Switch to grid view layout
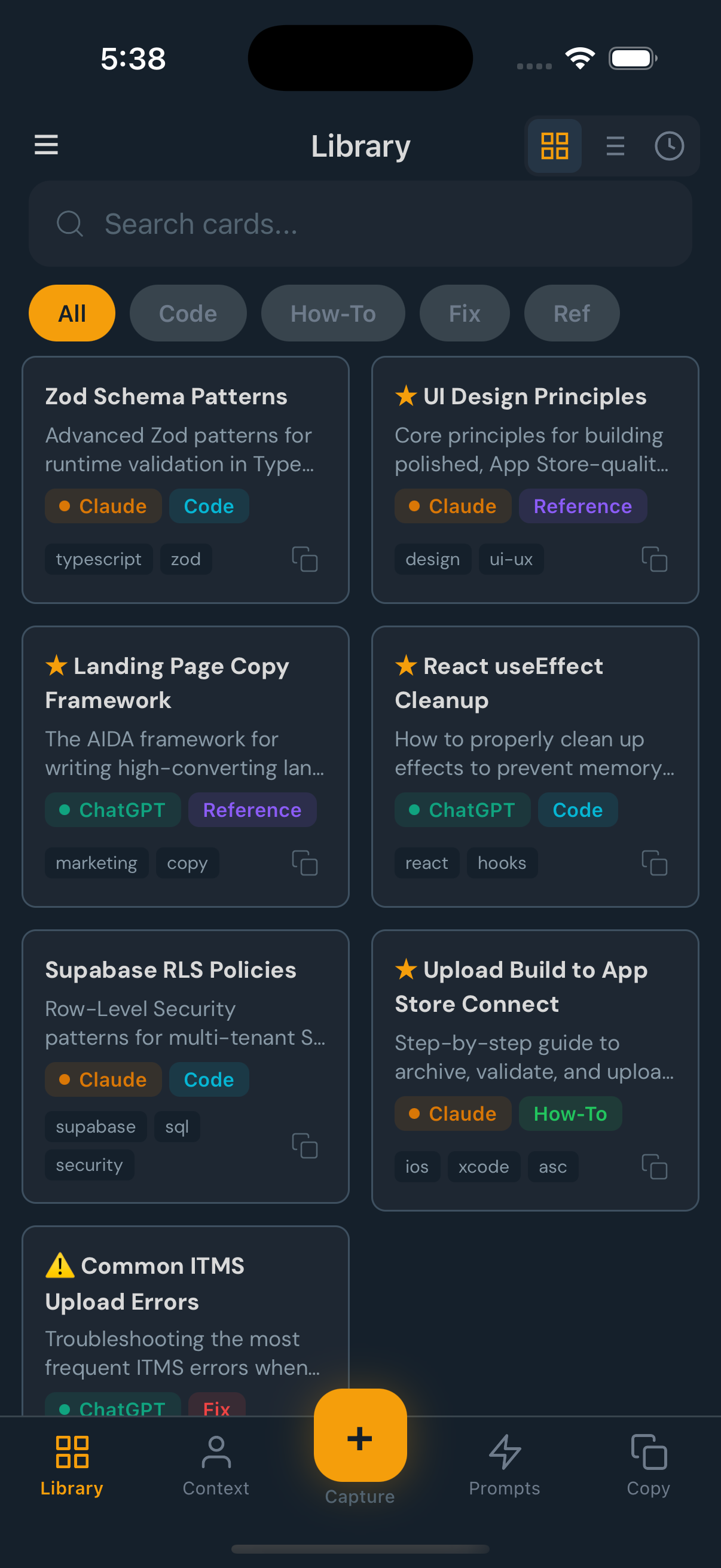This screenshot has height=1568, width=721. click(554, 146)
